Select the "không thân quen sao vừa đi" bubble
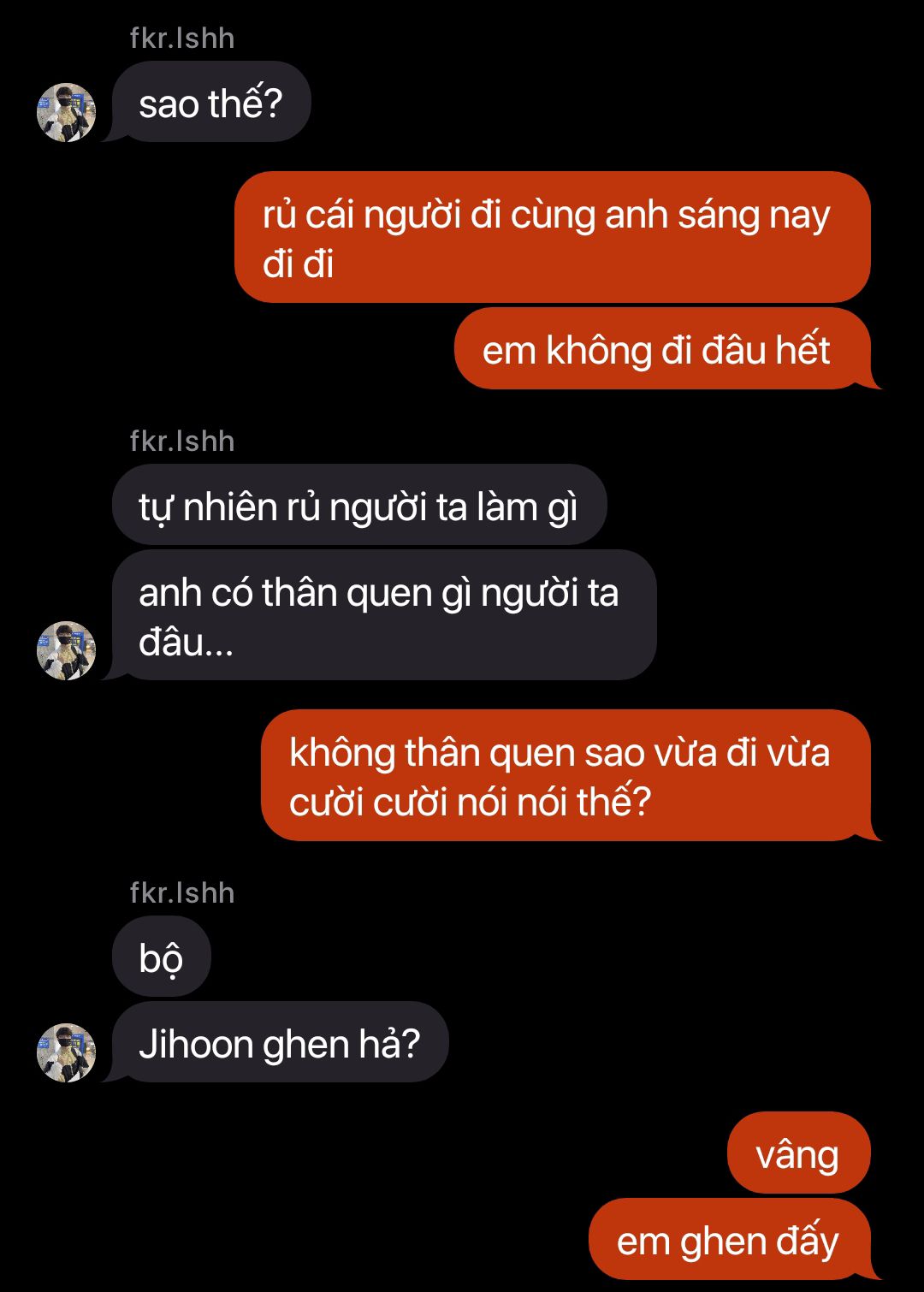Viewport: 924px width, 1292px height. [x=566, y=775]
